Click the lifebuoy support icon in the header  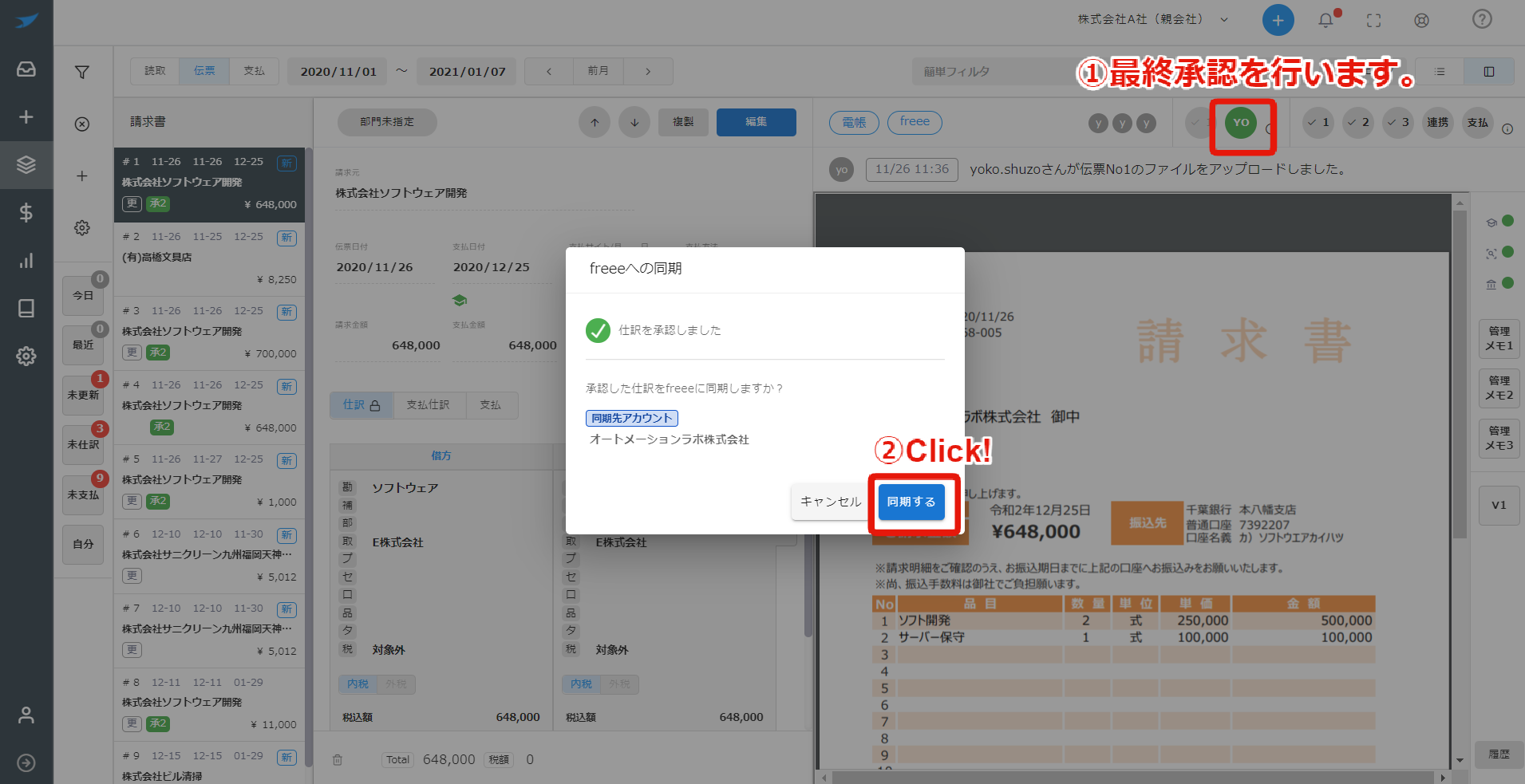coord(1421,21)
